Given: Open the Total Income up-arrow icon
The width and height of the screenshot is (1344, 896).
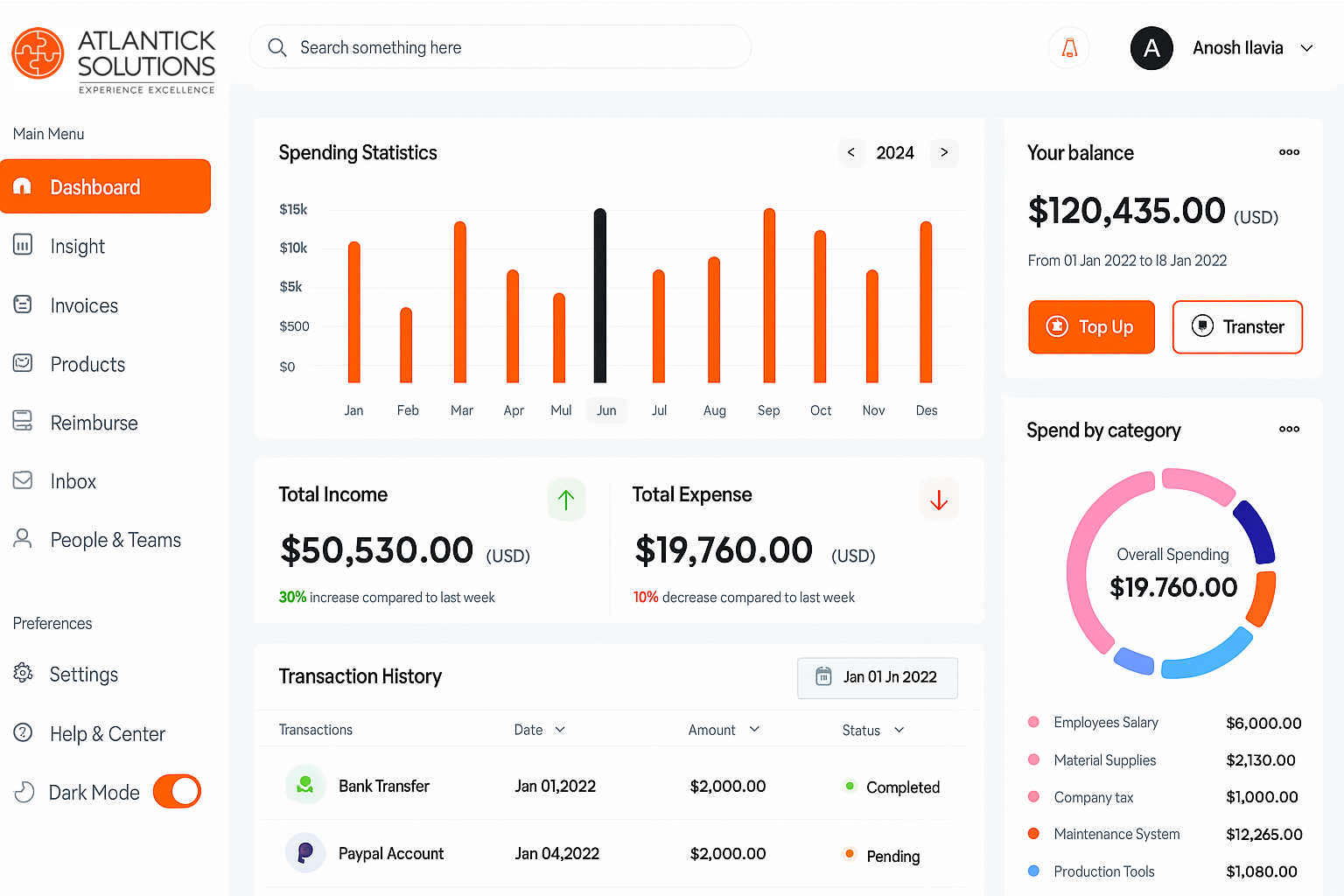Looking at the screenshot, I should 566,500.
